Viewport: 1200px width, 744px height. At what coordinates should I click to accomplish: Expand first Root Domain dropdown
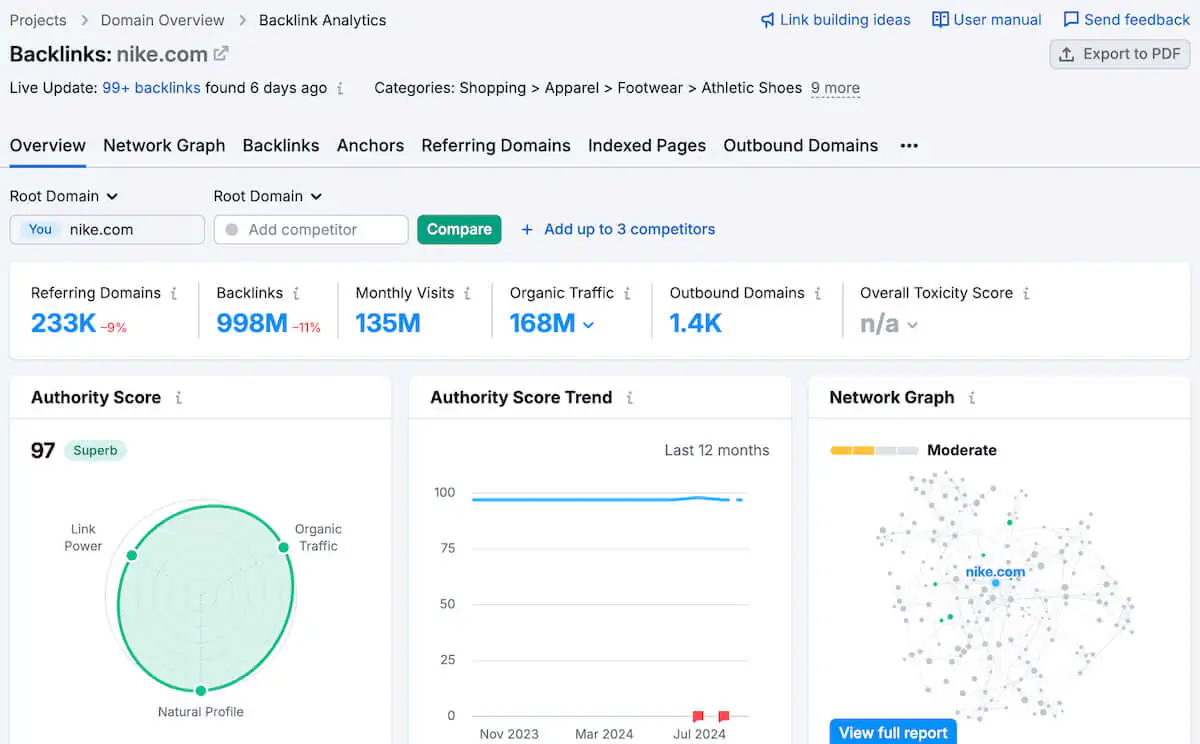click(64, 196)
